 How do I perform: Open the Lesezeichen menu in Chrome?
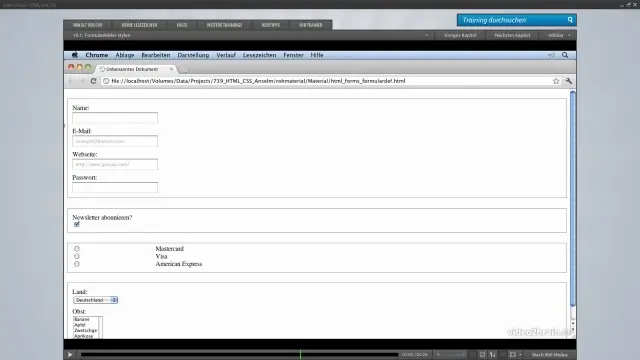pyautogui.click(x=259, y=55)
